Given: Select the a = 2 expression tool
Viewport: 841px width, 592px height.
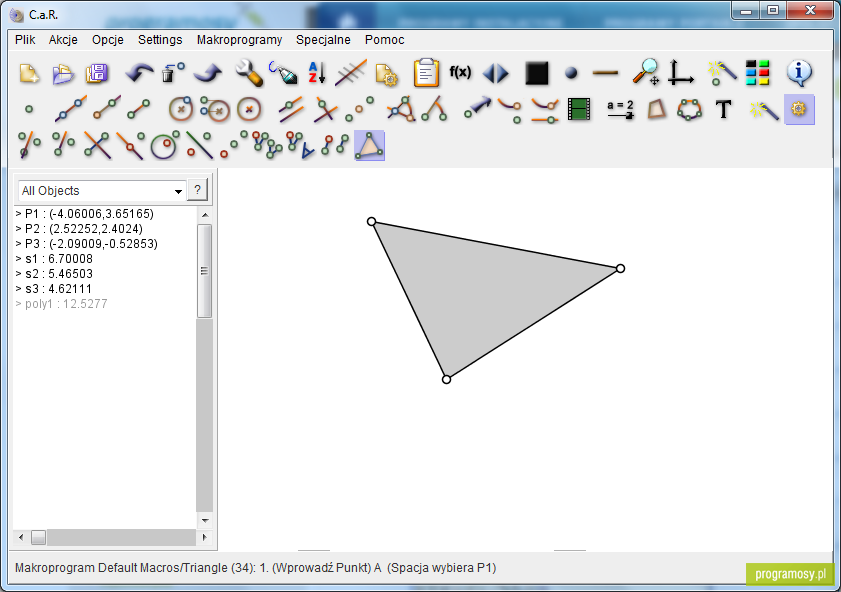Looking at the screenshot, I should 621,109.
